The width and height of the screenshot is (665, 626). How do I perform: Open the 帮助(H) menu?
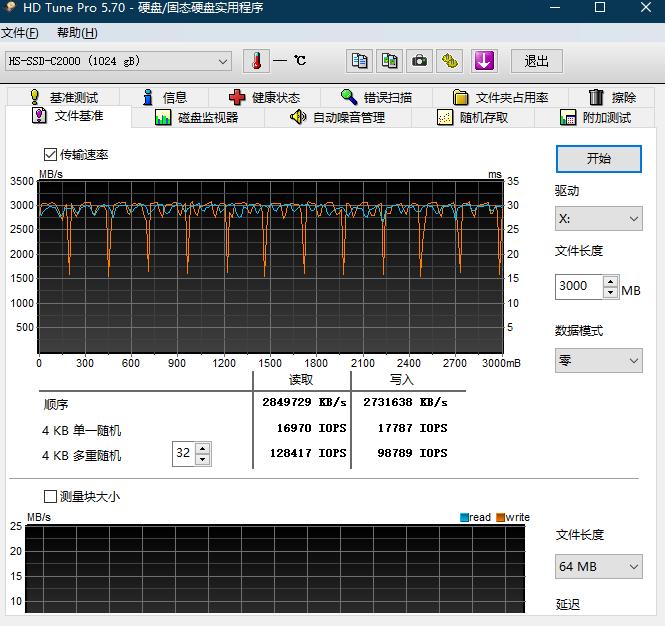77,33
